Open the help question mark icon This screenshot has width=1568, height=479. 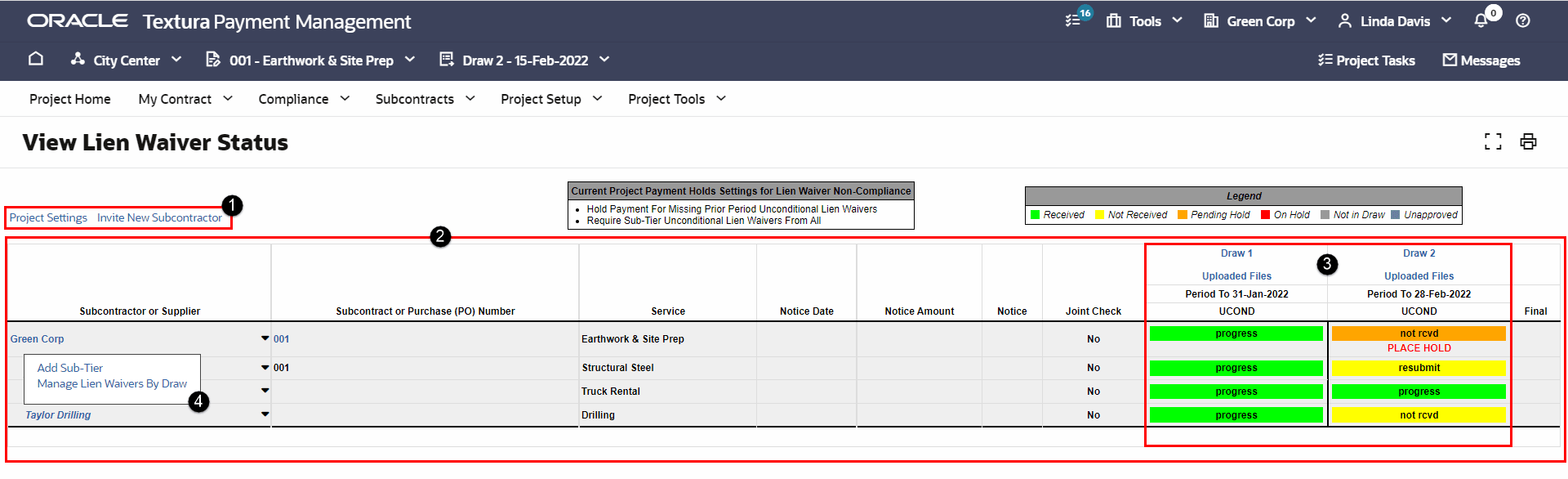tap(1523, 21)
